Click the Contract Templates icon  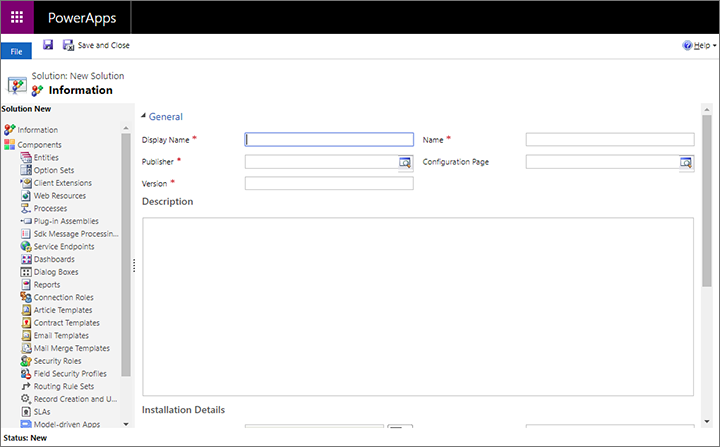tap(26, 323)
